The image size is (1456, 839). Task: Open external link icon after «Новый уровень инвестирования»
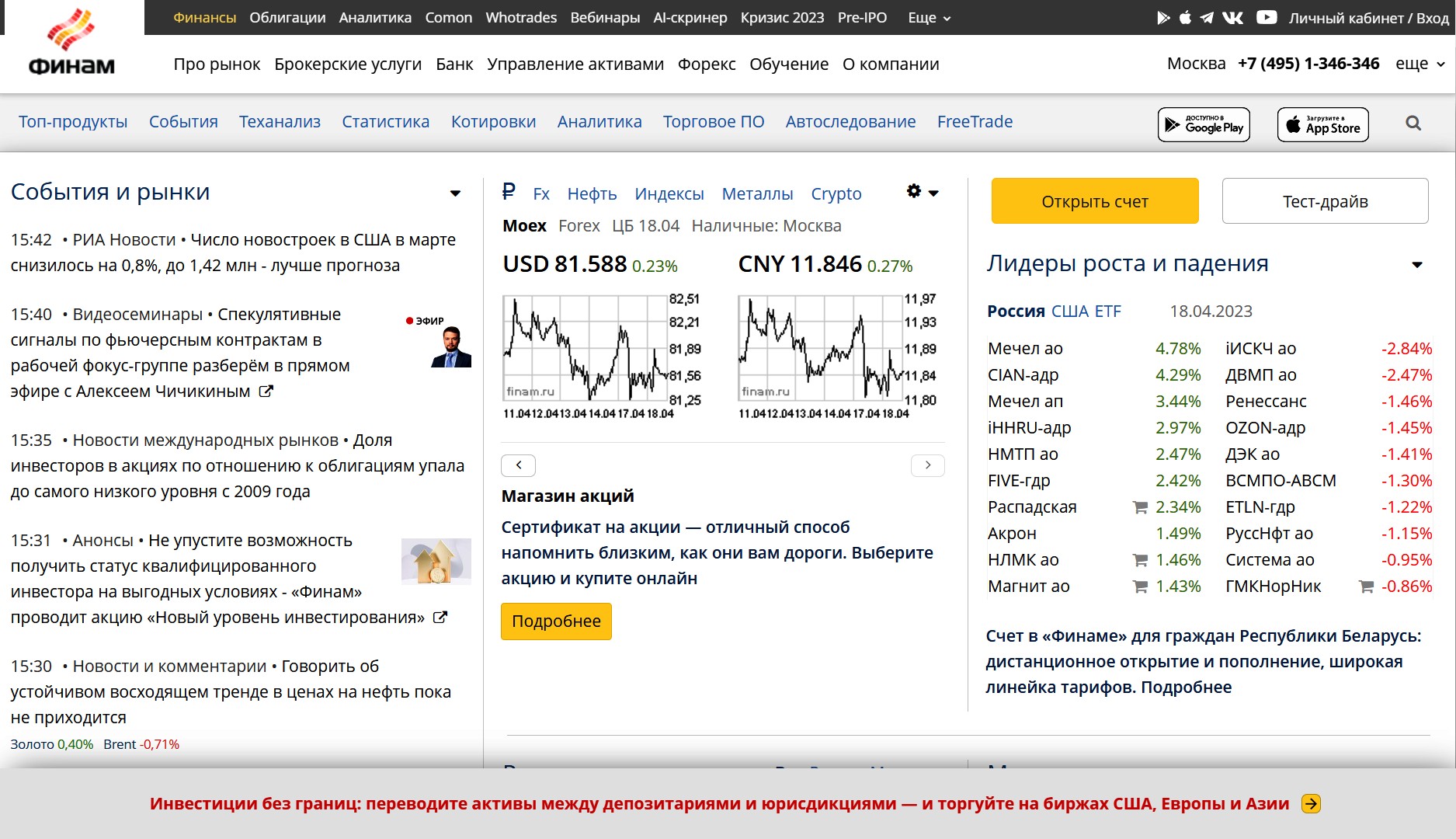point(440,618)
